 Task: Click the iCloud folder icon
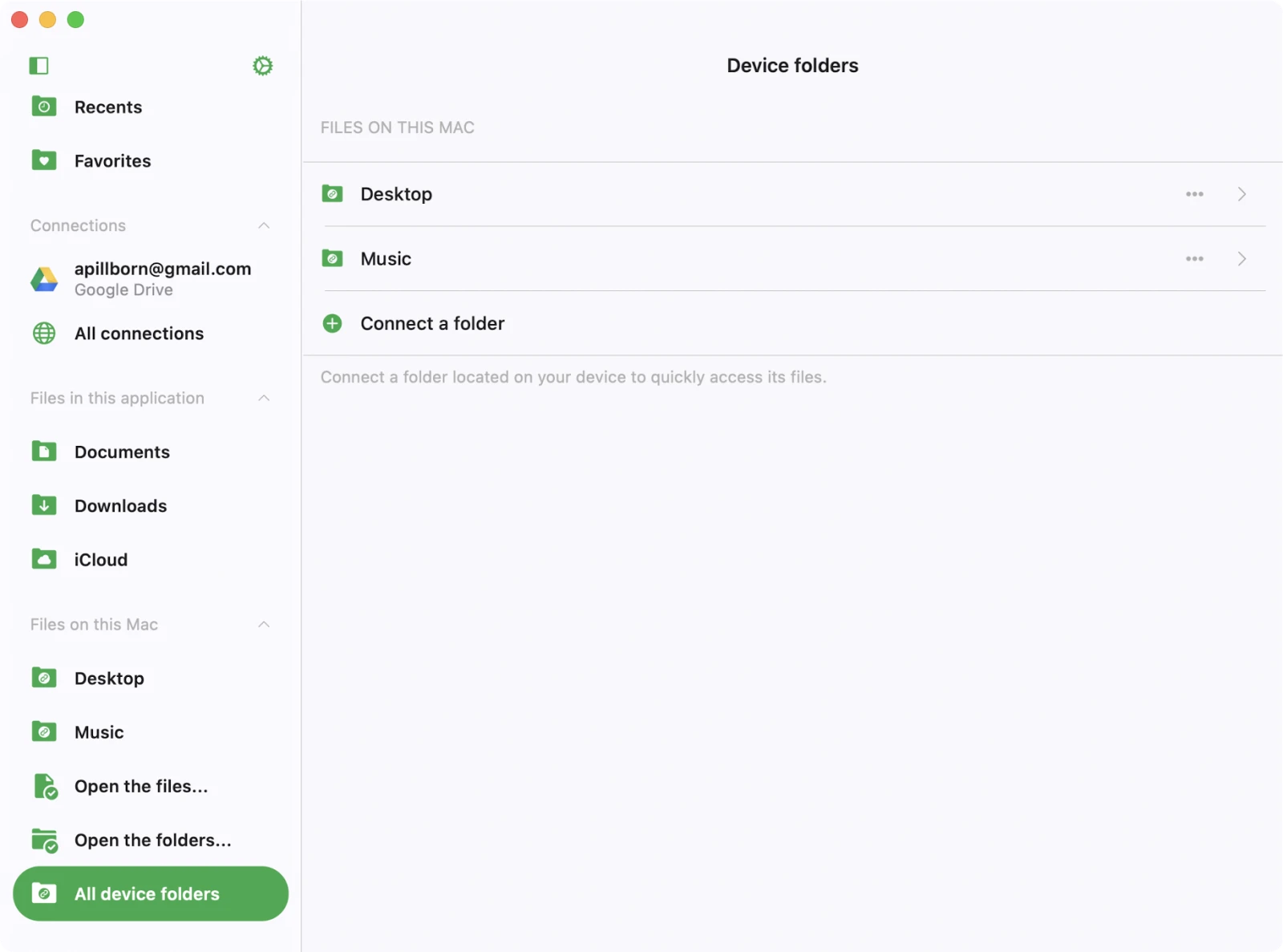(x=44, y=559)
